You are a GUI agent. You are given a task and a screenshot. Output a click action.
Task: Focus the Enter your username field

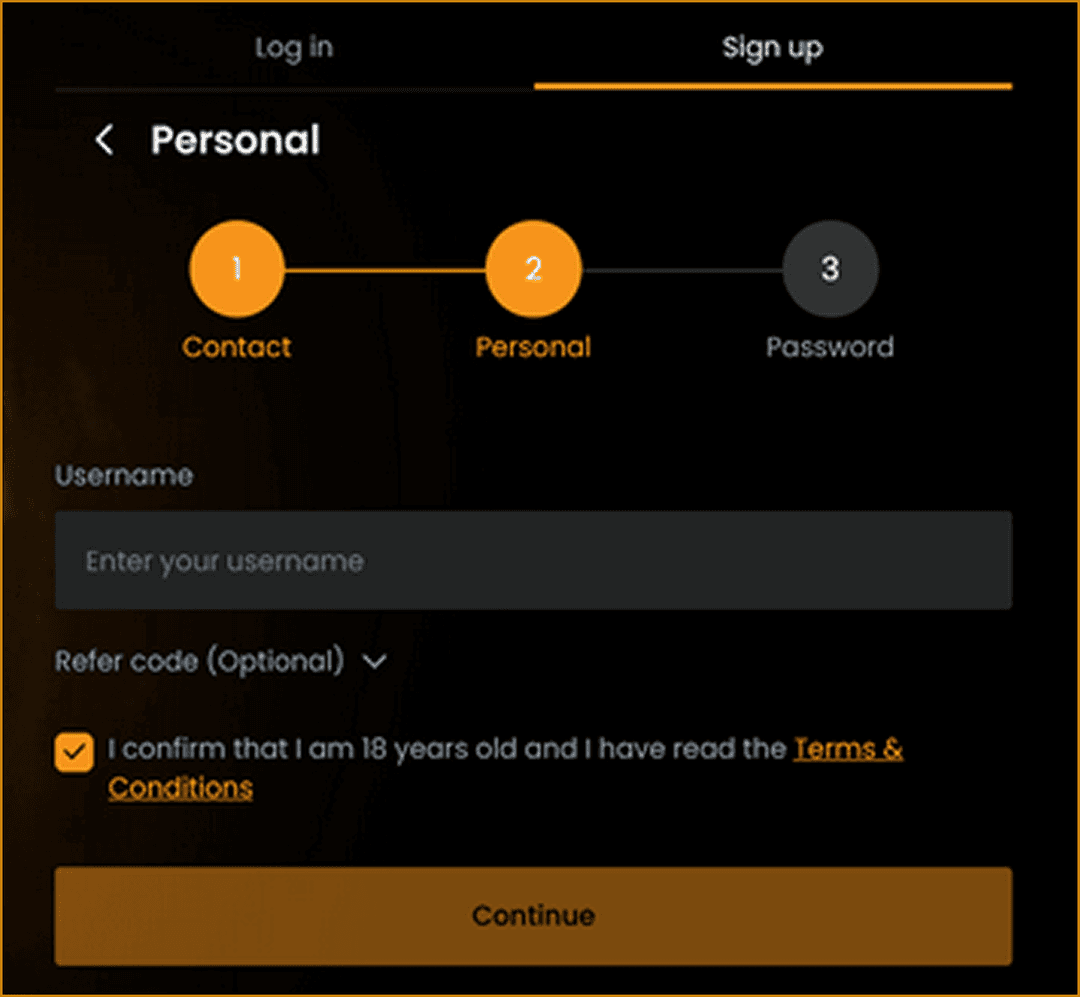534,560
